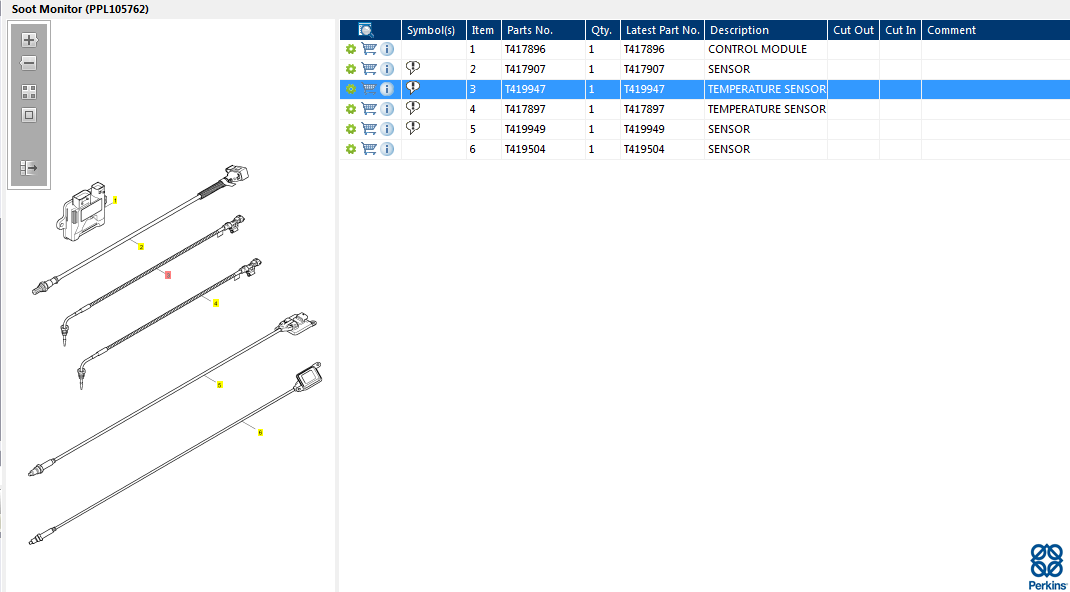Click the green gear for T419949
This screenshot has height=592, width=1070.
(351, 129)
